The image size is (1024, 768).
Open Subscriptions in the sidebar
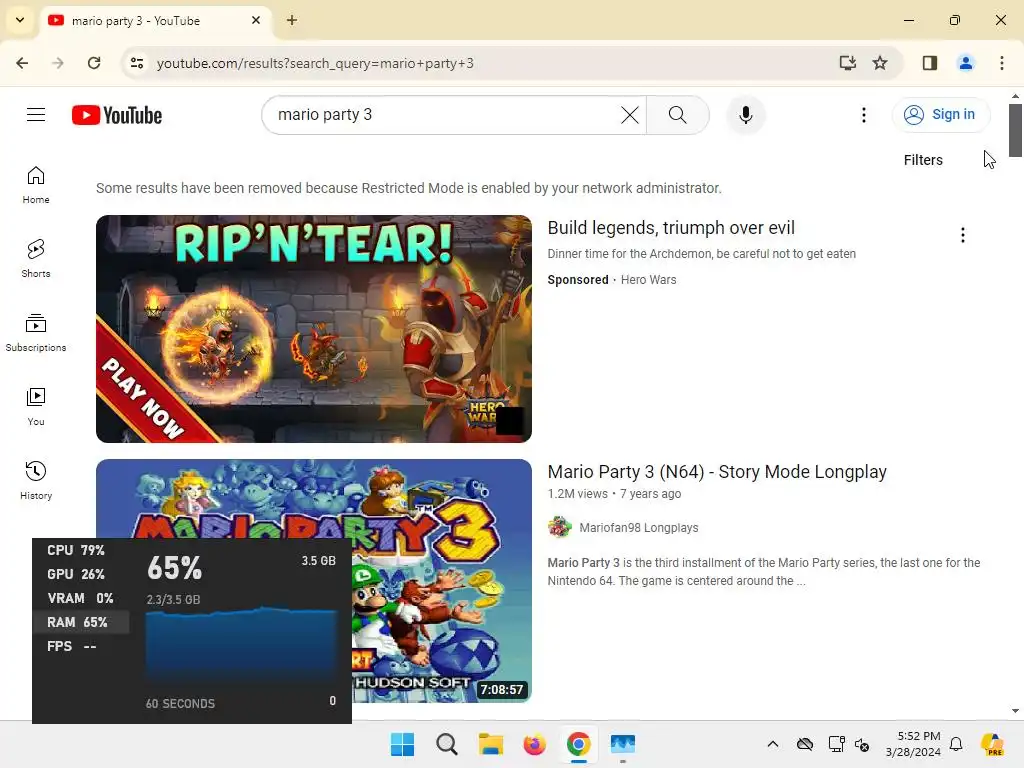point(36,332)
